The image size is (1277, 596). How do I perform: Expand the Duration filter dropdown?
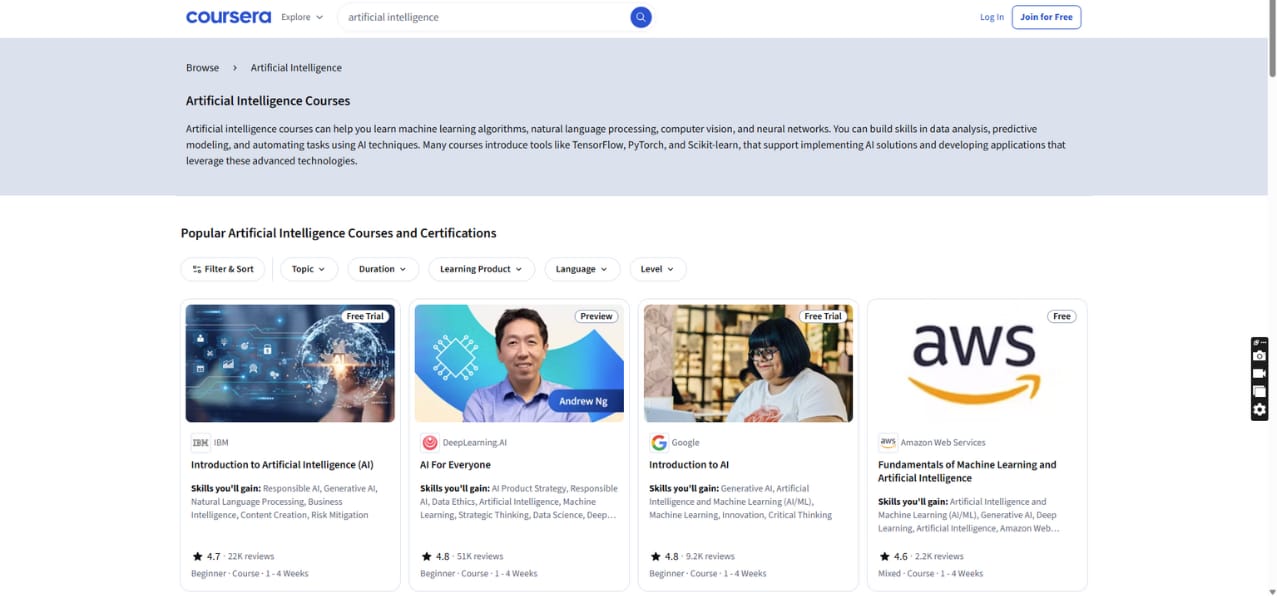coord(383,269)
